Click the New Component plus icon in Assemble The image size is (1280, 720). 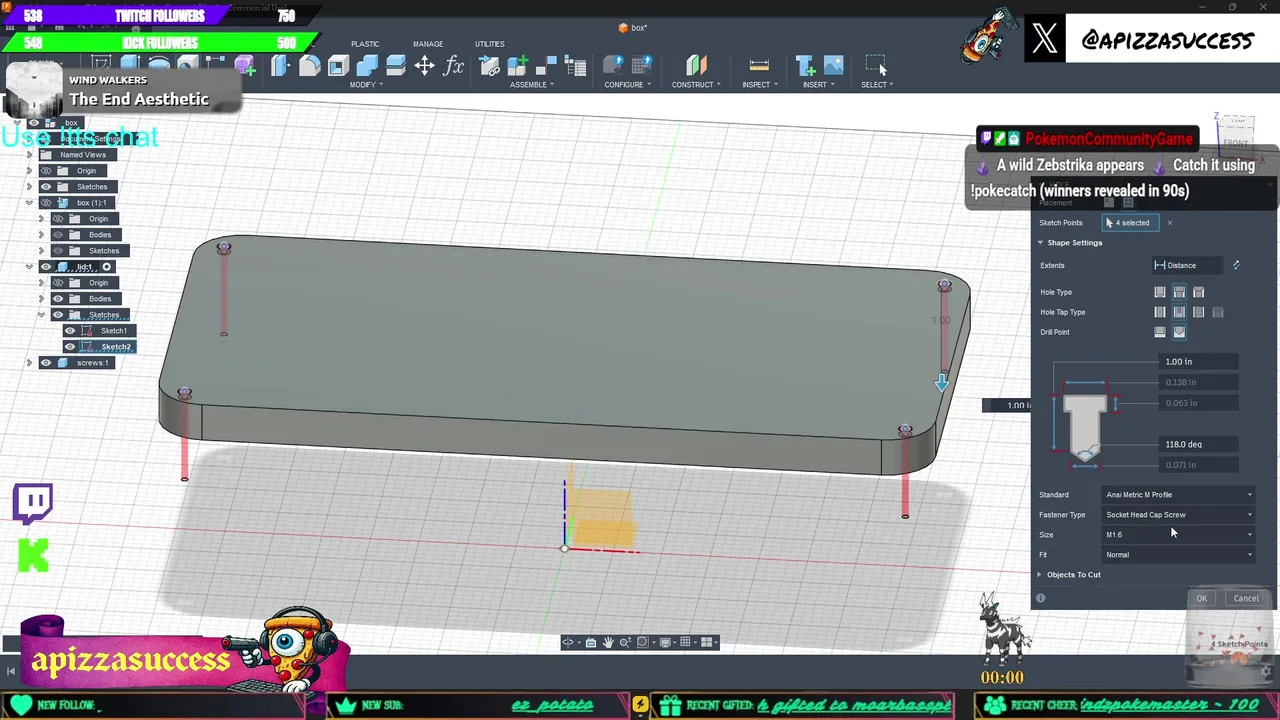(518, 66)
